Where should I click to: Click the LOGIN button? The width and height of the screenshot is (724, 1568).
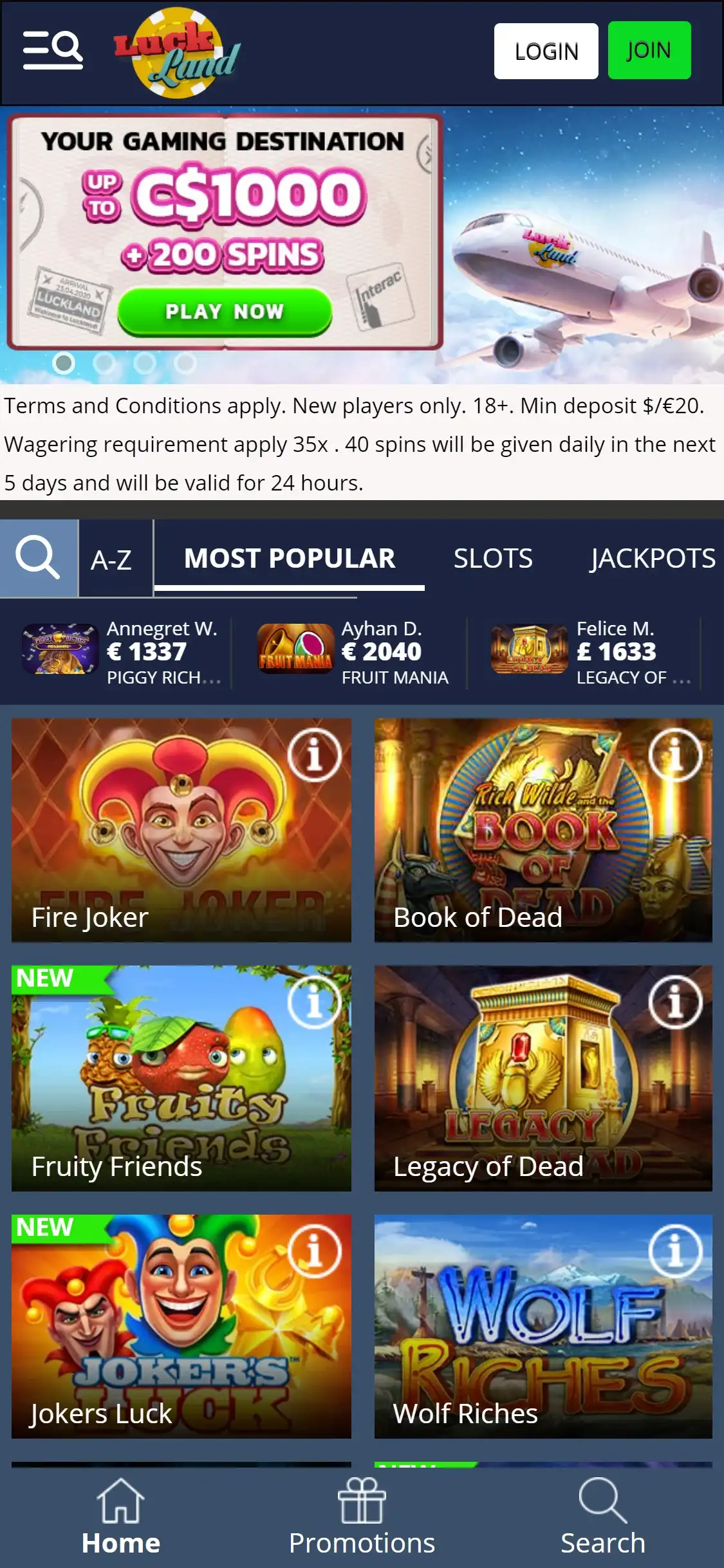(546, 51)
